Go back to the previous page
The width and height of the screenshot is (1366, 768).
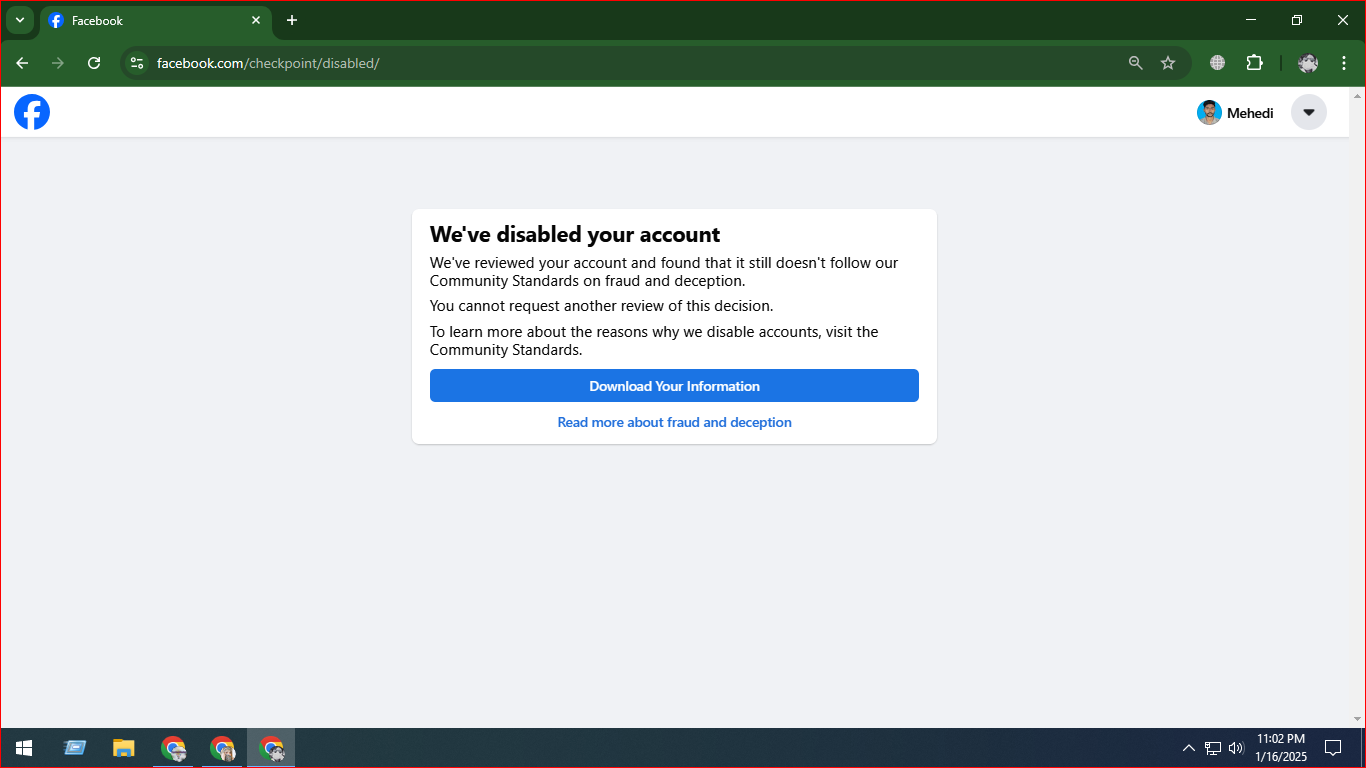pos(22,63)
